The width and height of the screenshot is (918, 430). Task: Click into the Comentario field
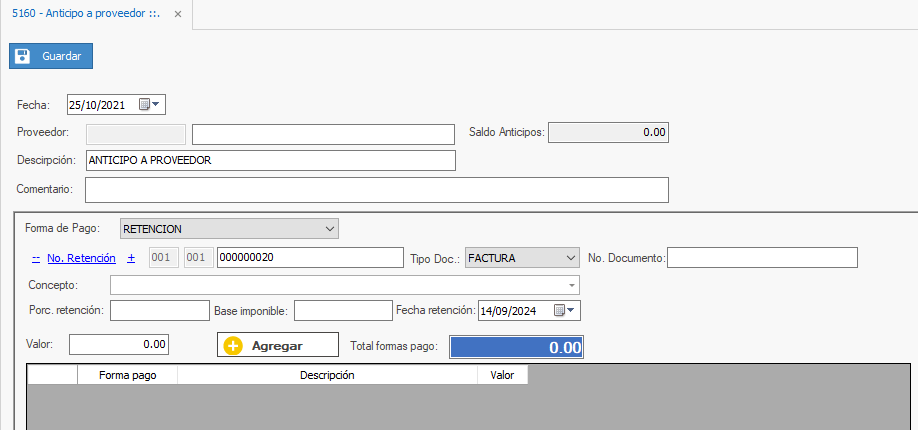pos(376,189)
